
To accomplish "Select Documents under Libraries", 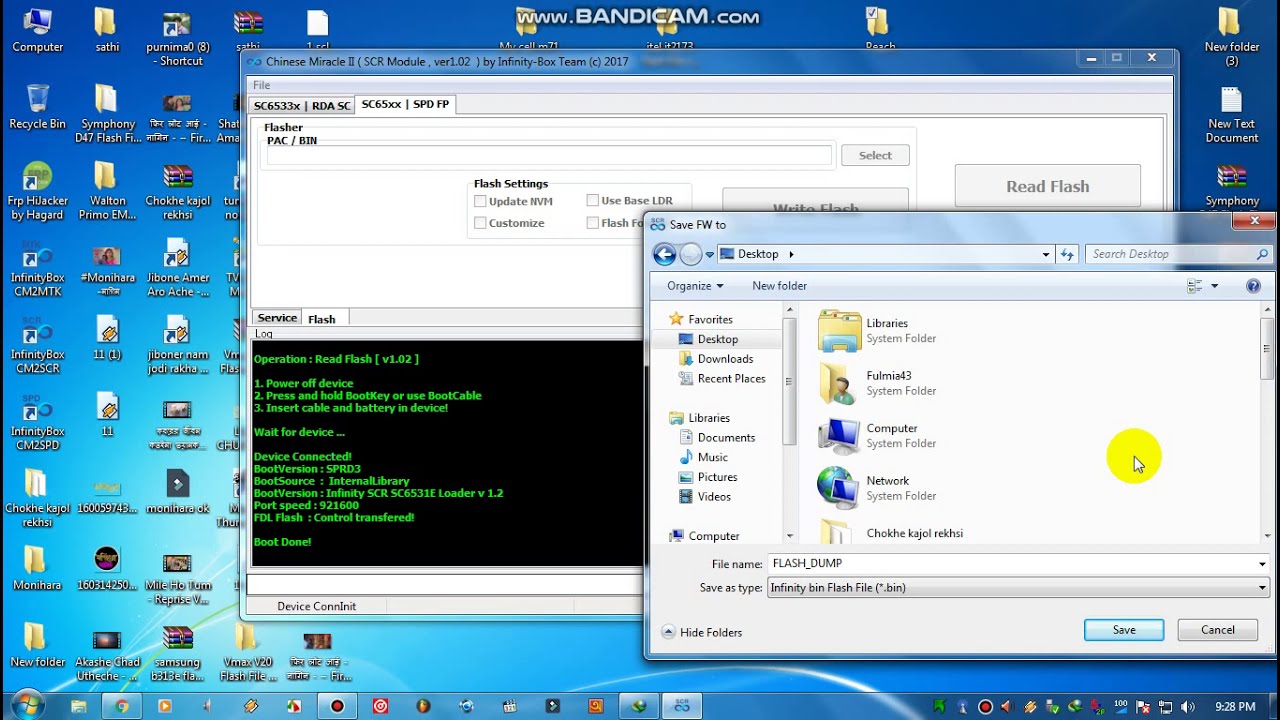I will point(726,438).
